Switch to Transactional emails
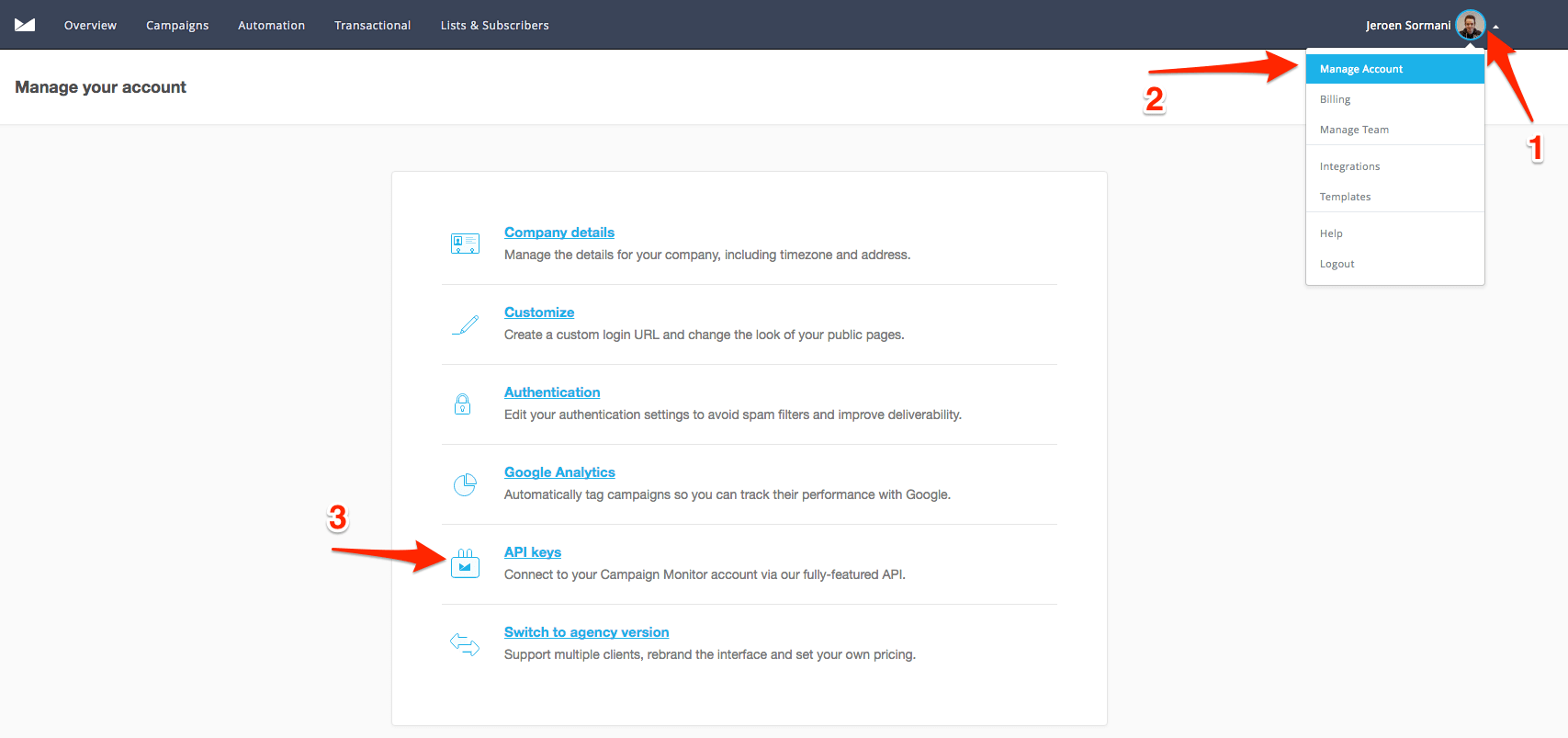The width and height of the screenshot is (1568, 738). [x=372, y=25]
